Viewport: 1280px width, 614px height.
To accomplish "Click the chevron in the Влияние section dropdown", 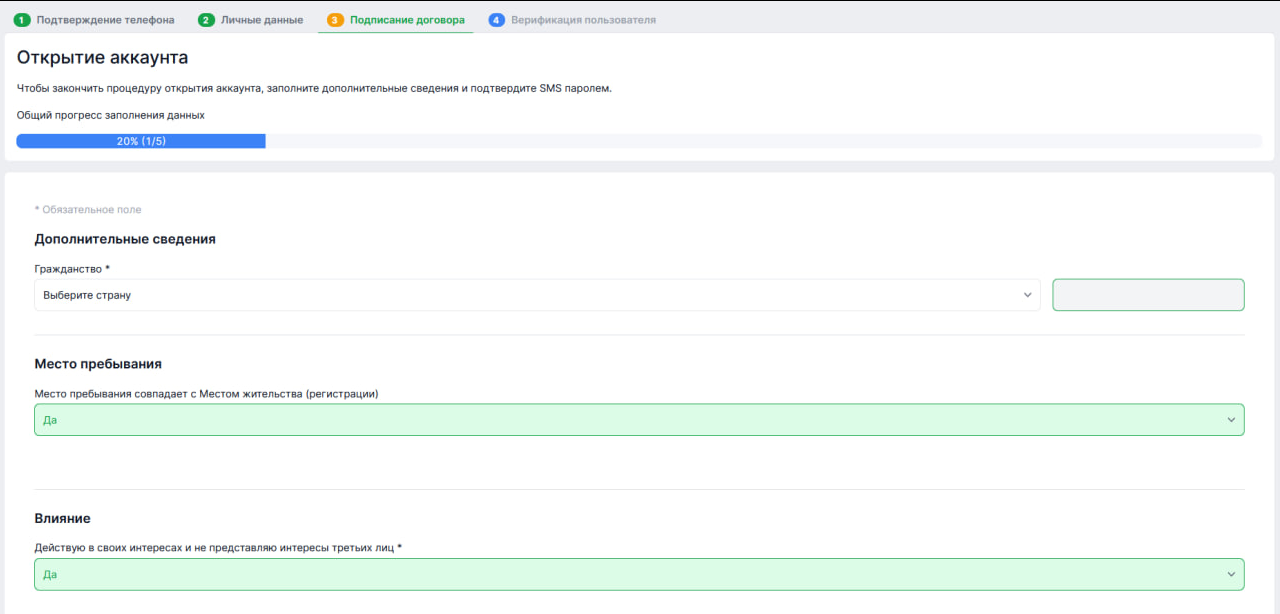I will point(1231,574).
